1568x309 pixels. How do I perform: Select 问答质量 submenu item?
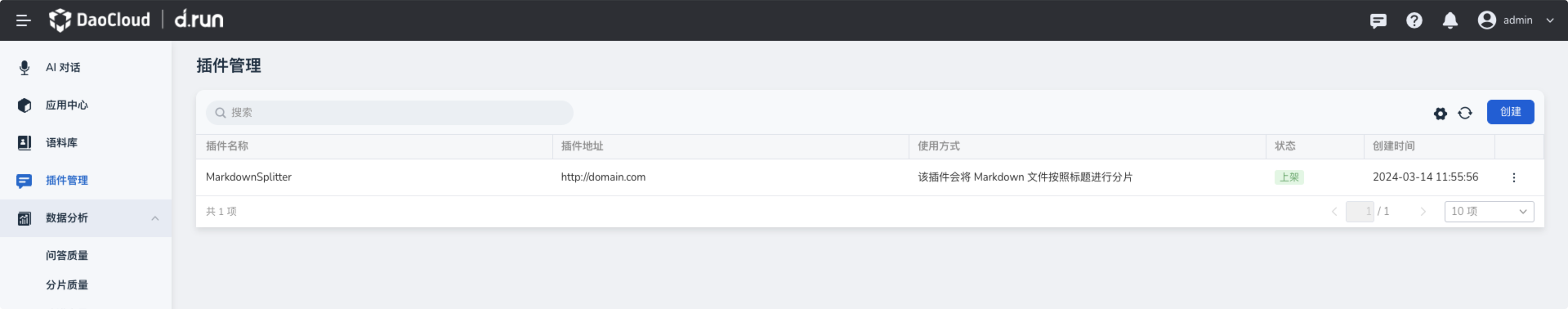tap(67, 256)
